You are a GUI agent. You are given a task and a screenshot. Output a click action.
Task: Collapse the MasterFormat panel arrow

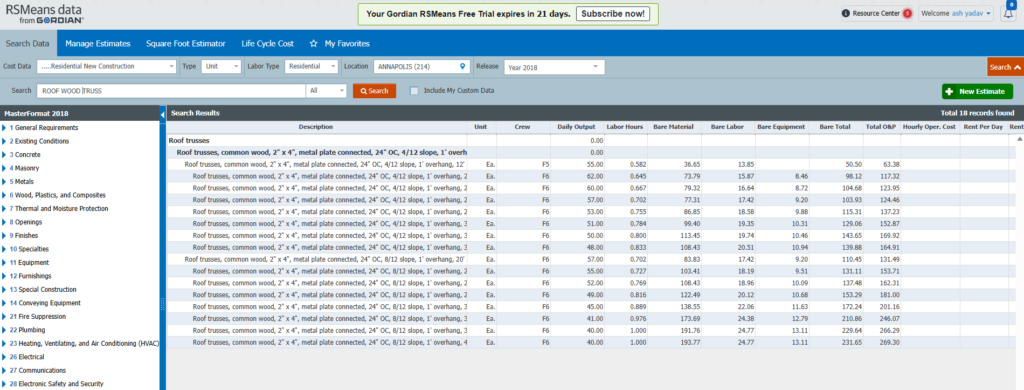click(163, 114)
